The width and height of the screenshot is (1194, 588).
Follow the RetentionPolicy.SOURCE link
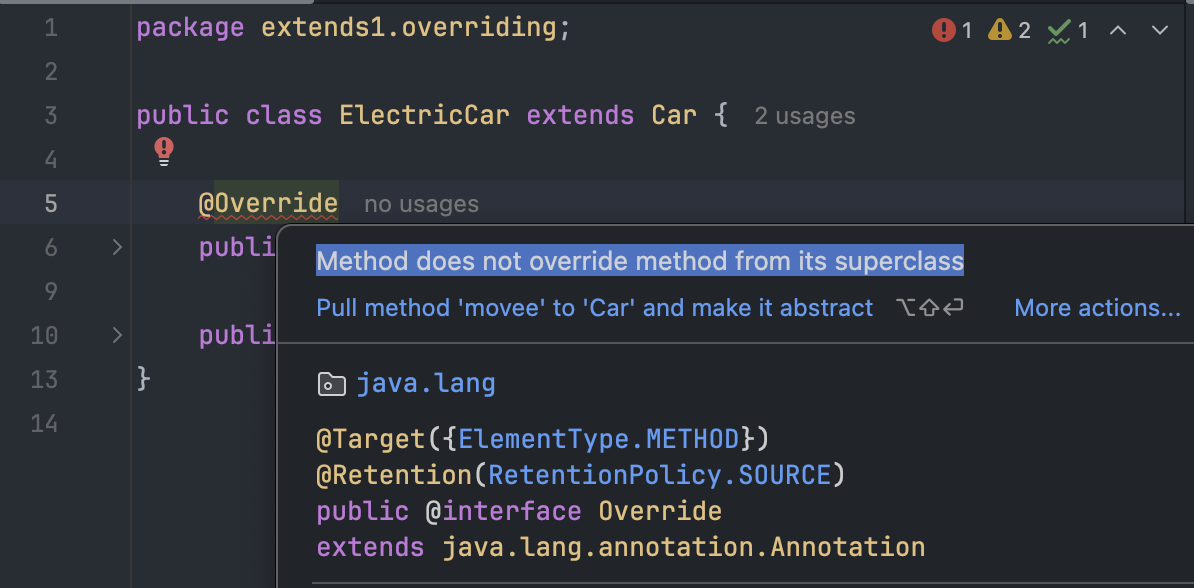[x=659, y=475]
